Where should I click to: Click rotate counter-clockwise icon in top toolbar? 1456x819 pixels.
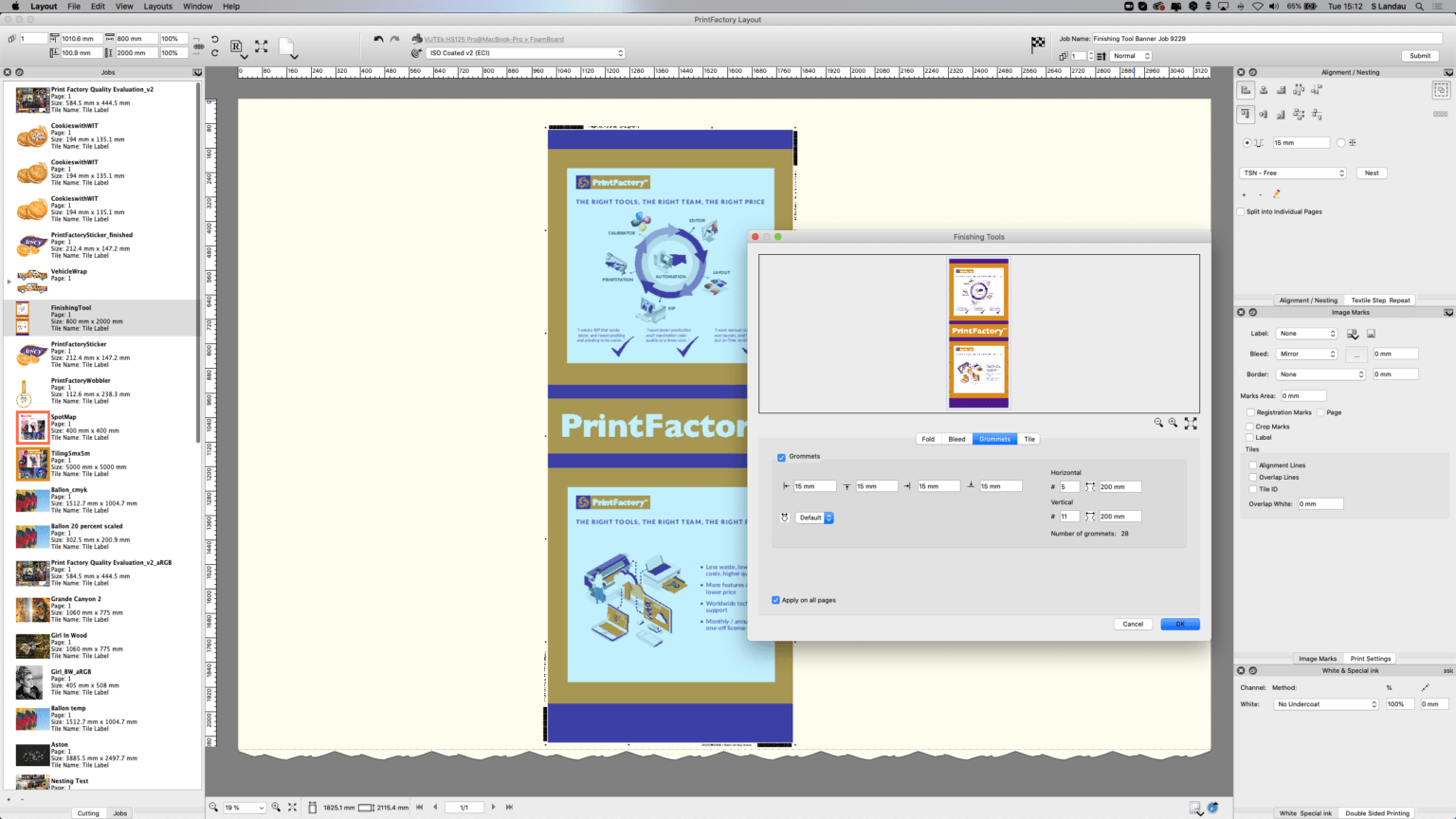click(215, 40)
